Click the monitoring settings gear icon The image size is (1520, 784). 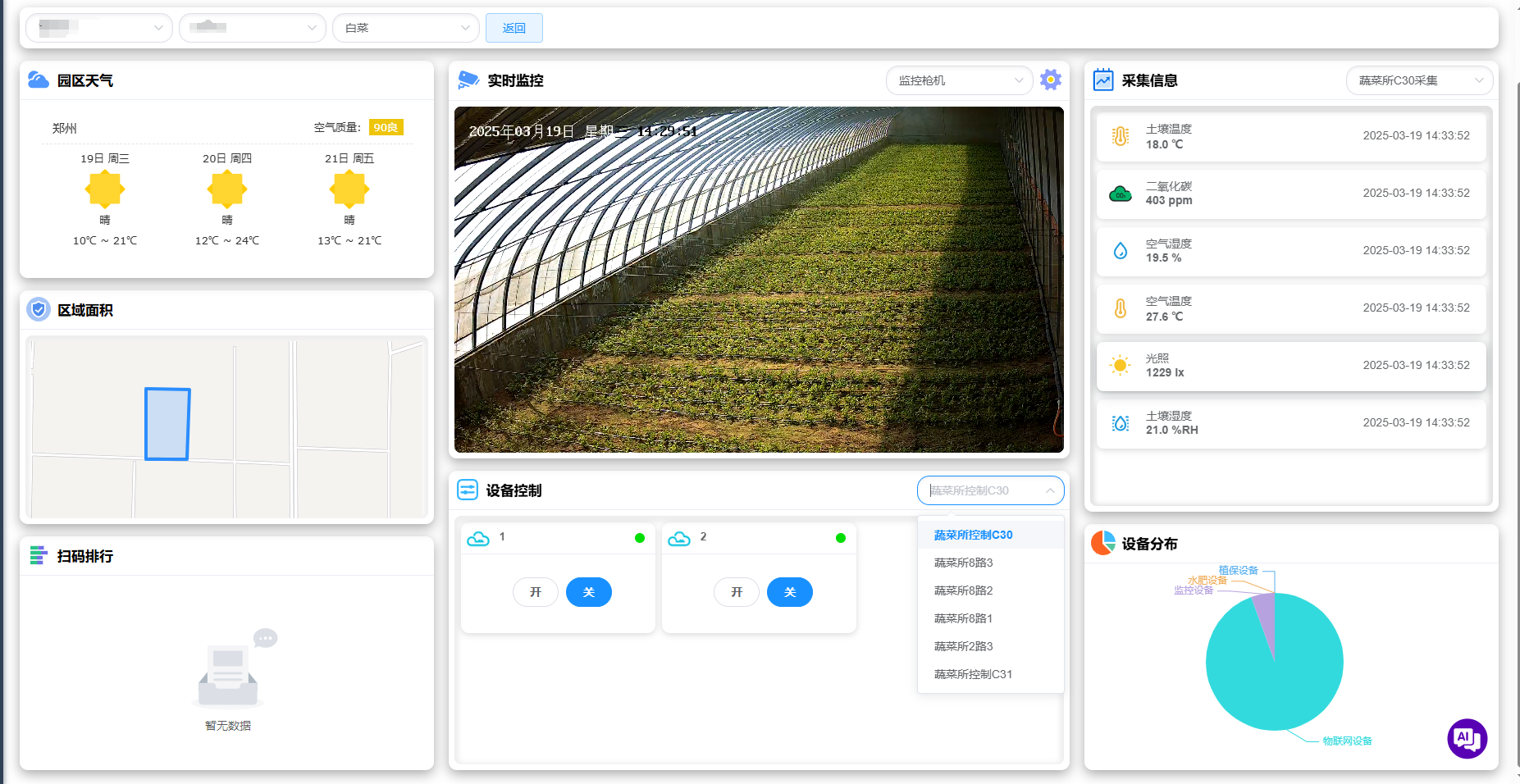click(x=1050, y=80)
